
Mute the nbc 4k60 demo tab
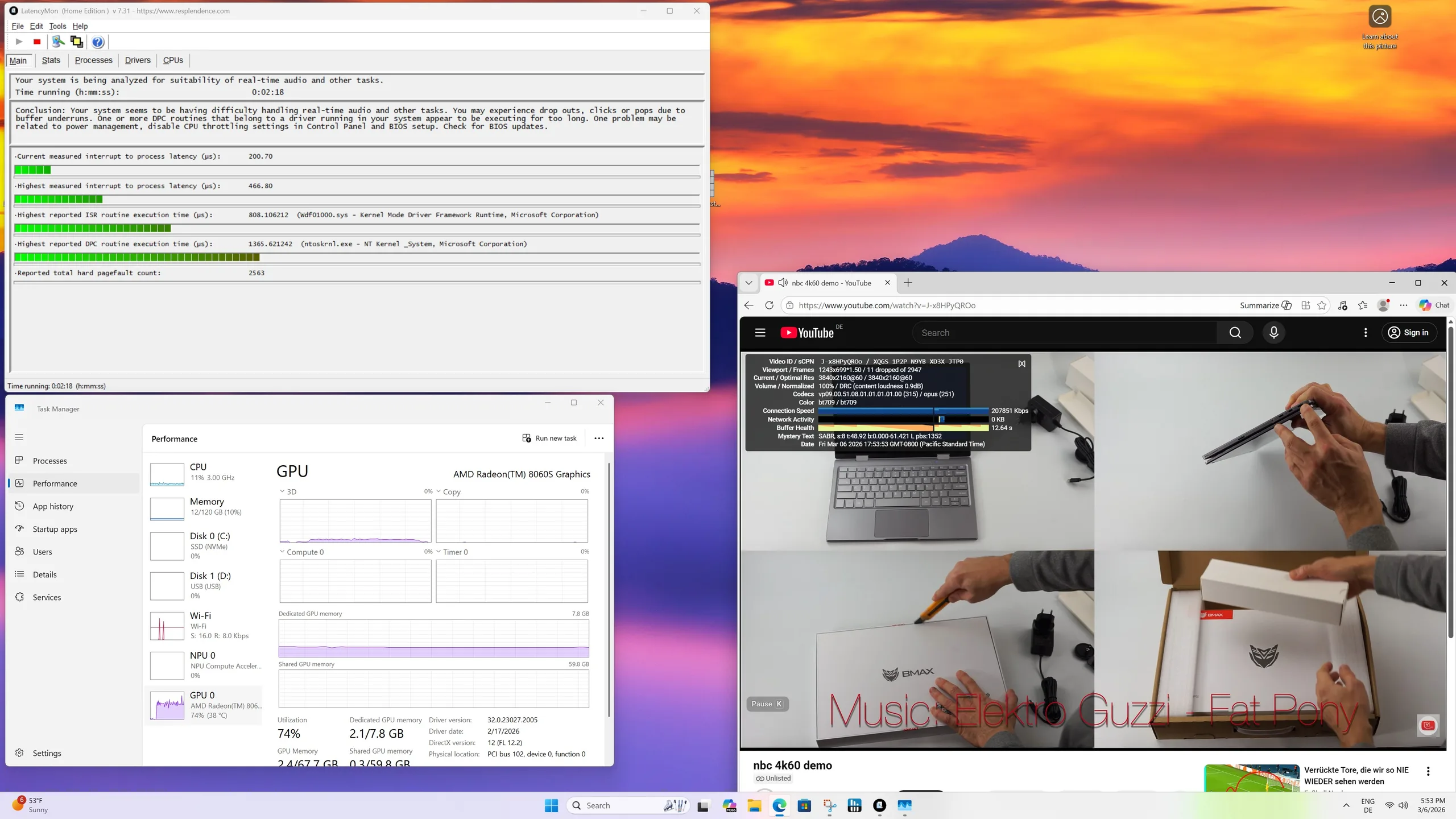(x=783, y=283)
